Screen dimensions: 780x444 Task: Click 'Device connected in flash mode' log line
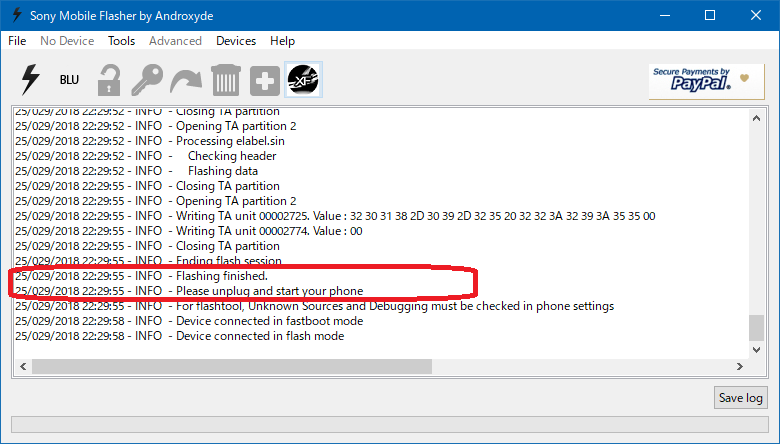click(180, 336)
